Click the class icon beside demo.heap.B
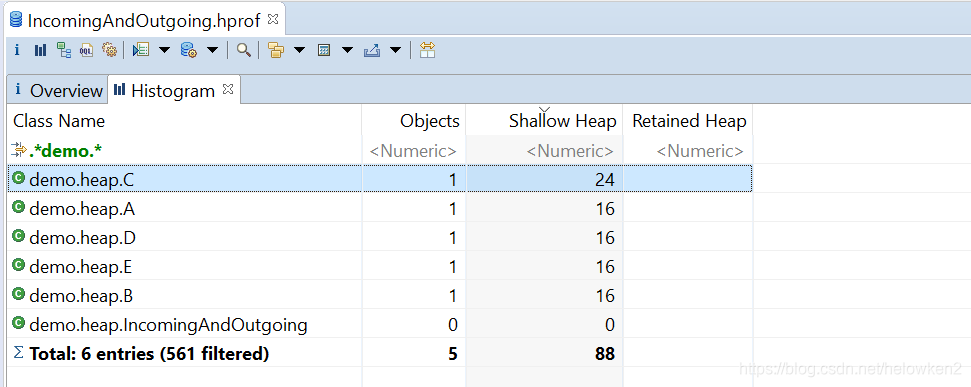Viewport: 971px width, 387px height. (x=19, y=294)
